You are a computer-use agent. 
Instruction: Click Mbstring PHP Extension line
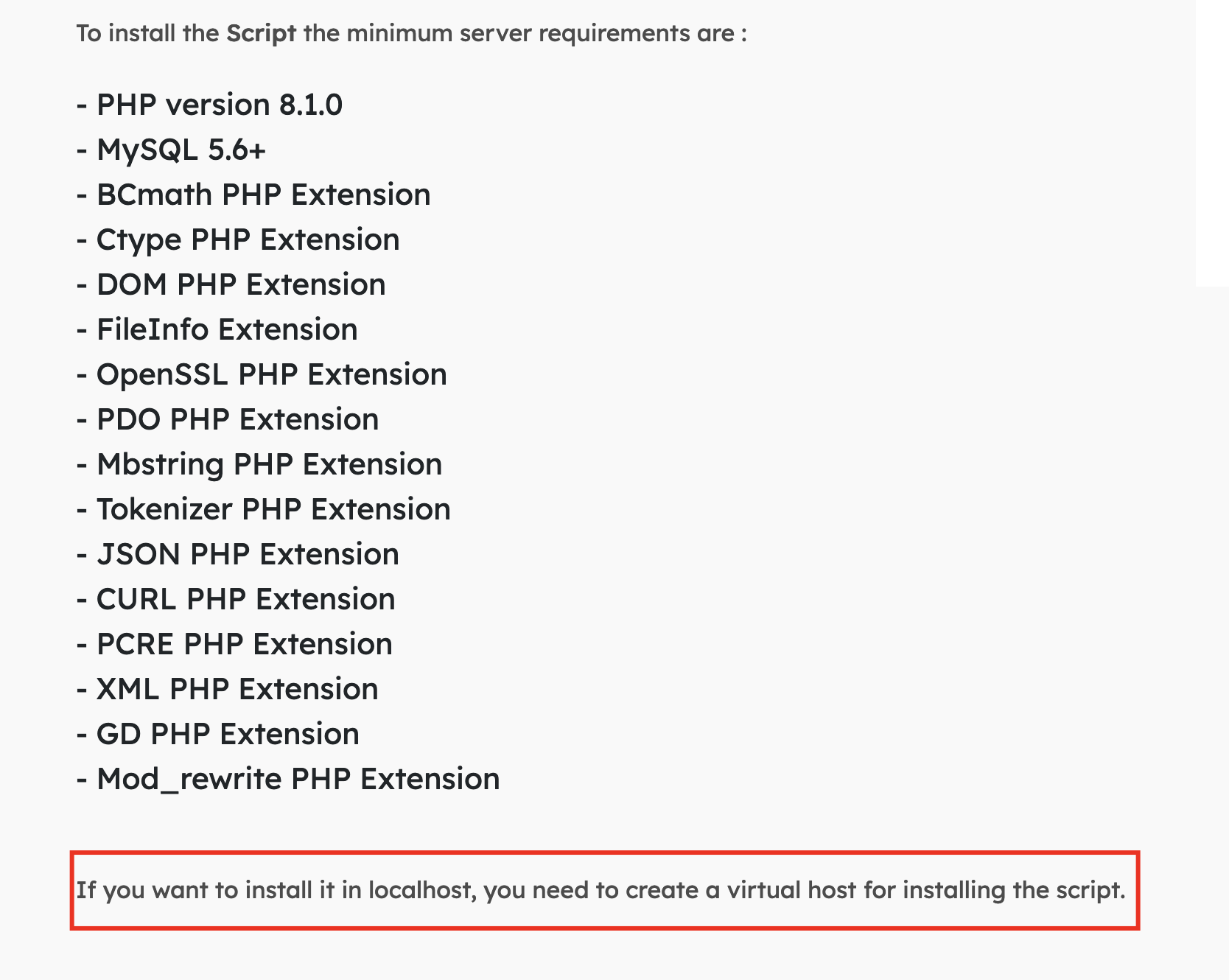click(x=259, y=464)
